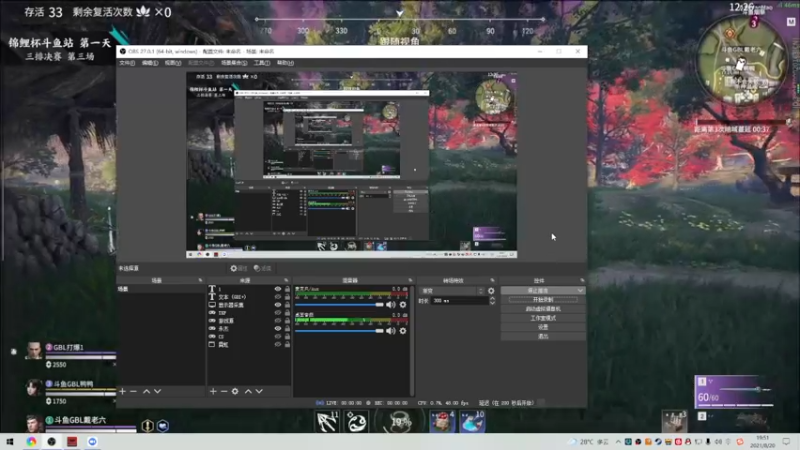Image resolution: width=800 pixels, height=450 pixels.
Task: Mute the microphone audio speaker icon
Action: pos(391,305)
